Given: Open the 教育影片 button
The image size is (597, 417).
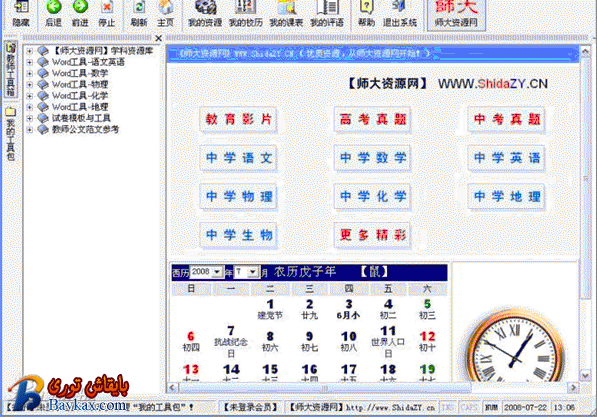Looking at the screenshot, I should 239,120.
